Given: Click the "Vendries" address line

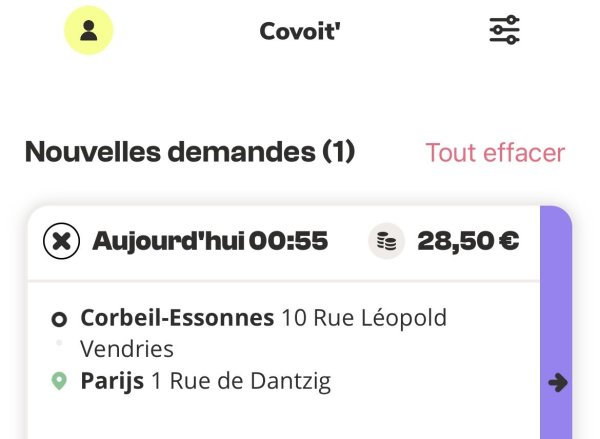Looking at the screenshot, I should tap(127, 349).
